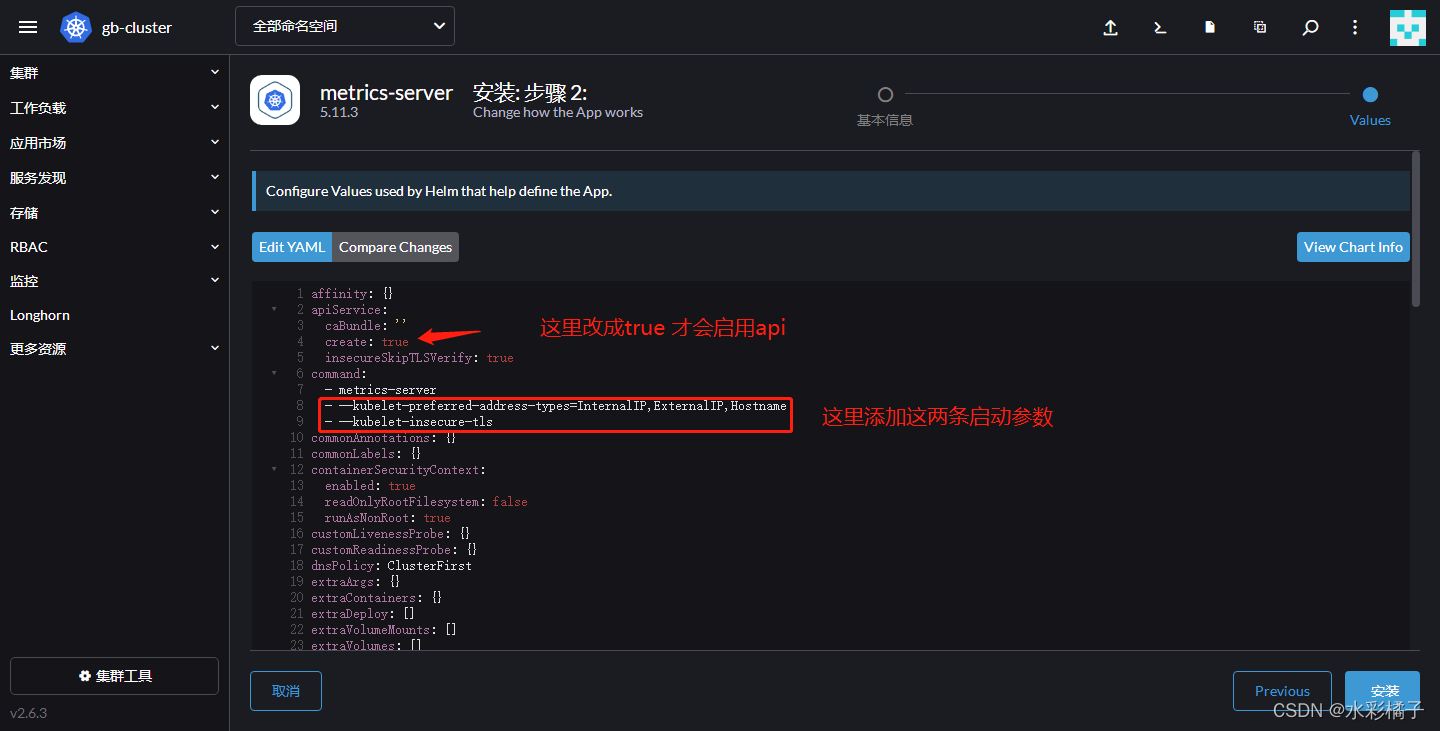Viewport: 1440px width, 731px height.
Task: Collapse the command YAML fold arrow
Action: [x=274, y=374]
